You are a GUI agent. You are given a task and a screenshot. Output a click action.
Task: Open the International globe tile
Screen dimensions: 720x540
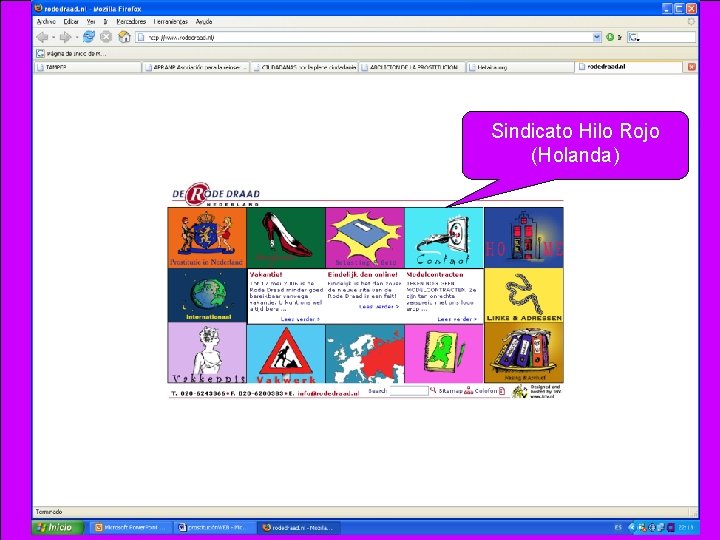(x=207, y=295)
